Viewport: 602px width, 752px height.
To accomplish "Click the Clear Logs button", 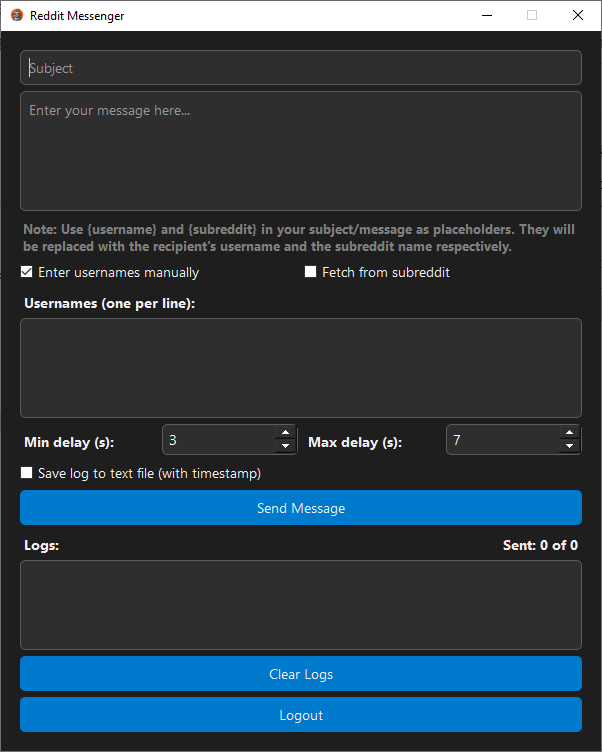I will coord(301,674).
